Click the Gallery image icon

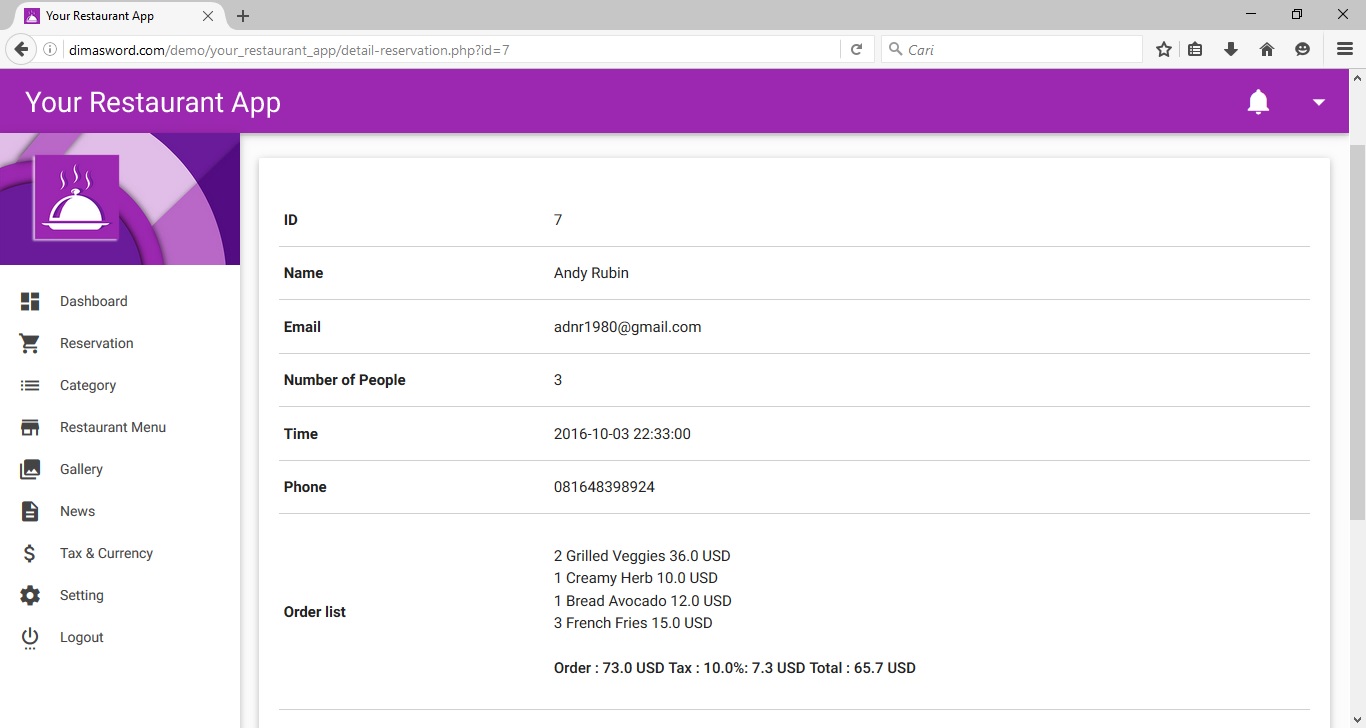pyautogui.click(x=30, y=469)
